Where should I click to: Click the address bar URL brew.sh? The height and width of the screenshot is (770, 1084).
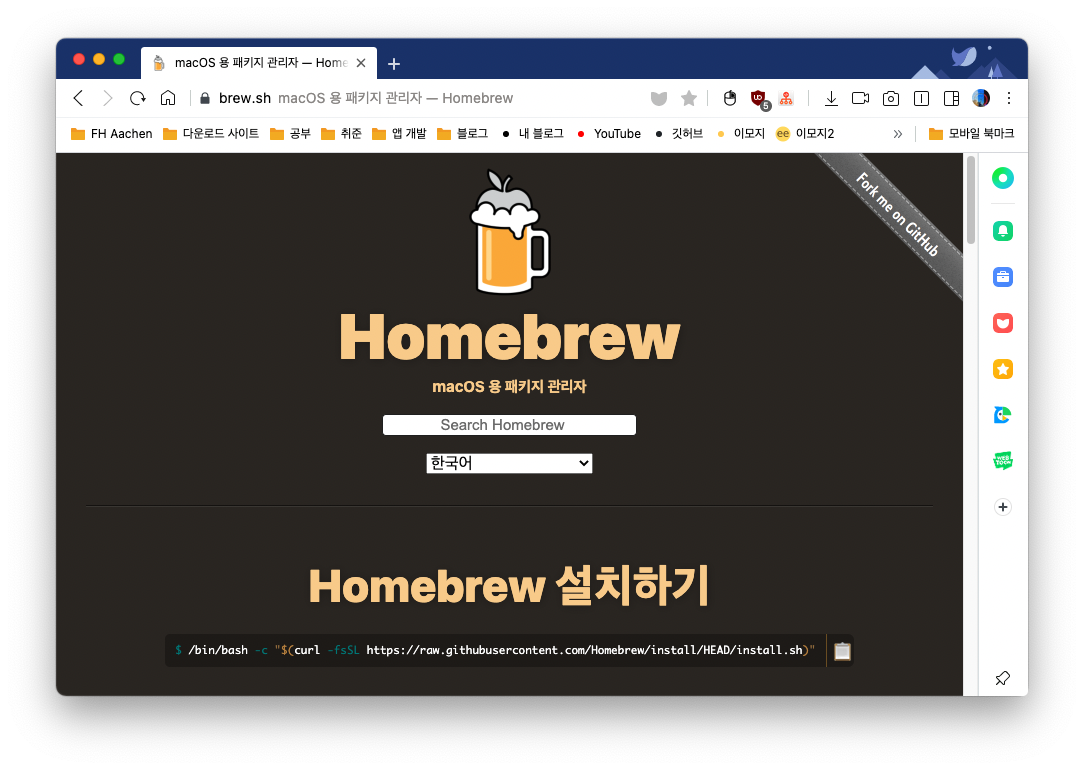pos(245,98)
